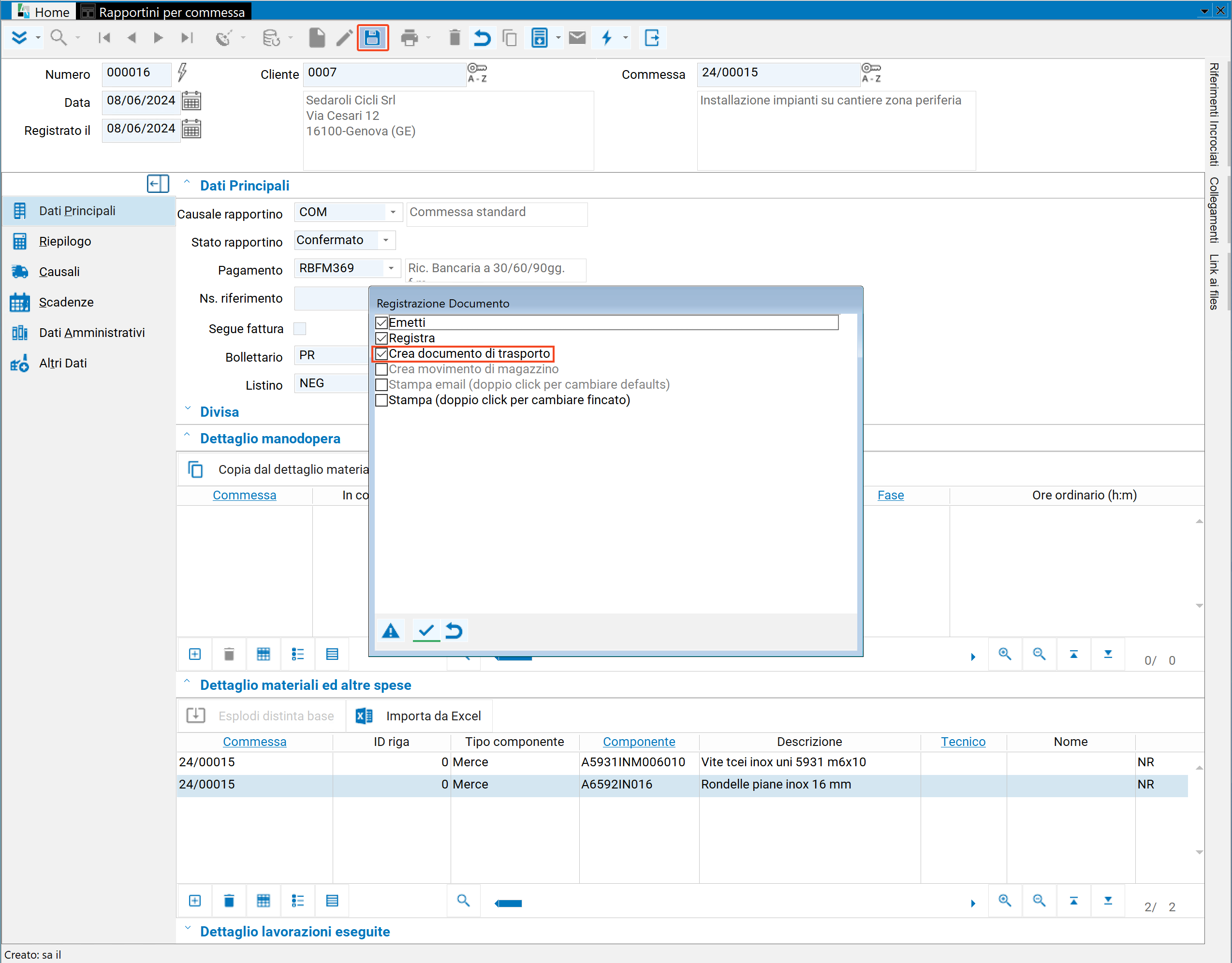Viewport: 1232px width, 963px height.
Task: Click search icon in materiali grid toolbar
Action: coord(463,900)
